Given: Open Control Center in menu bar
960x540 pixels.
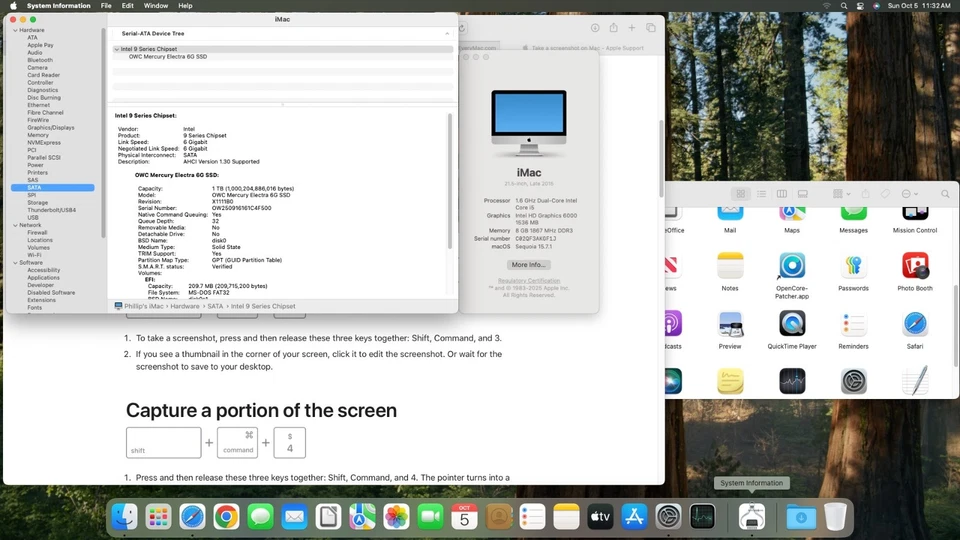Looking at the screenshot, I should point(860,6).
